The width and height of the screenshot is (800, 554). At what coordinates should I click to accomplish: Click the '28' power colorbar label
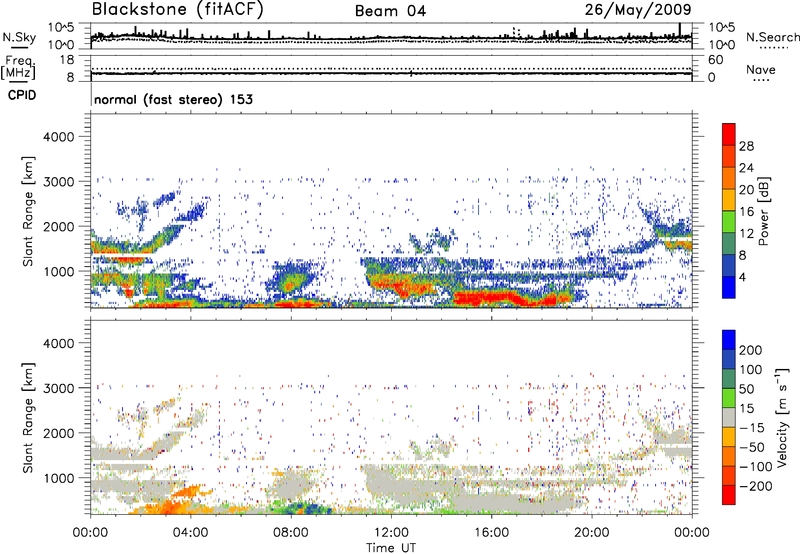pos(746,146)
